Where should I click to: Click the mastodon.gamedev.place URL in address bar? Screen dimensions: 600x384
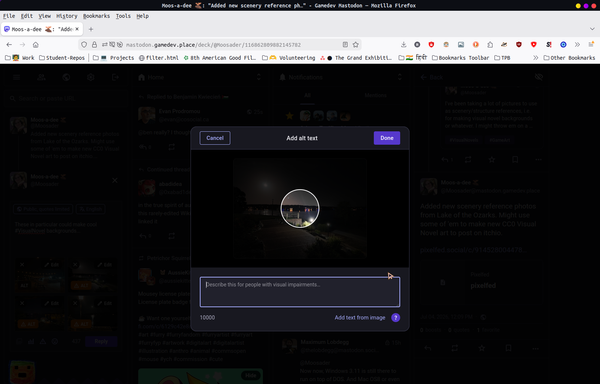point(214,45)
